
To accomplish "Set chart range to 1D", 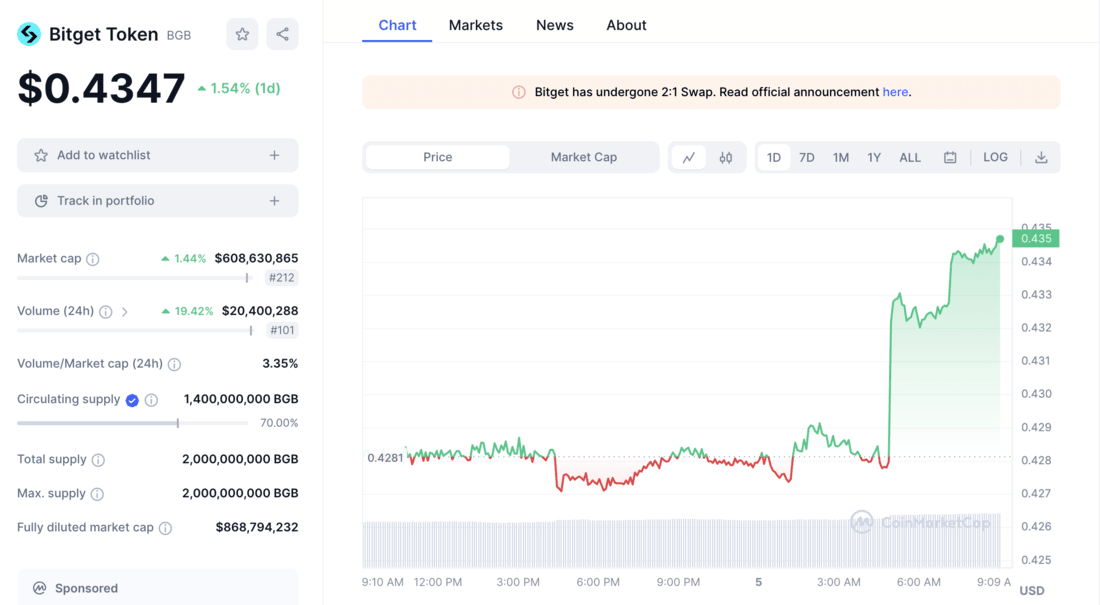I will point(774,157).
